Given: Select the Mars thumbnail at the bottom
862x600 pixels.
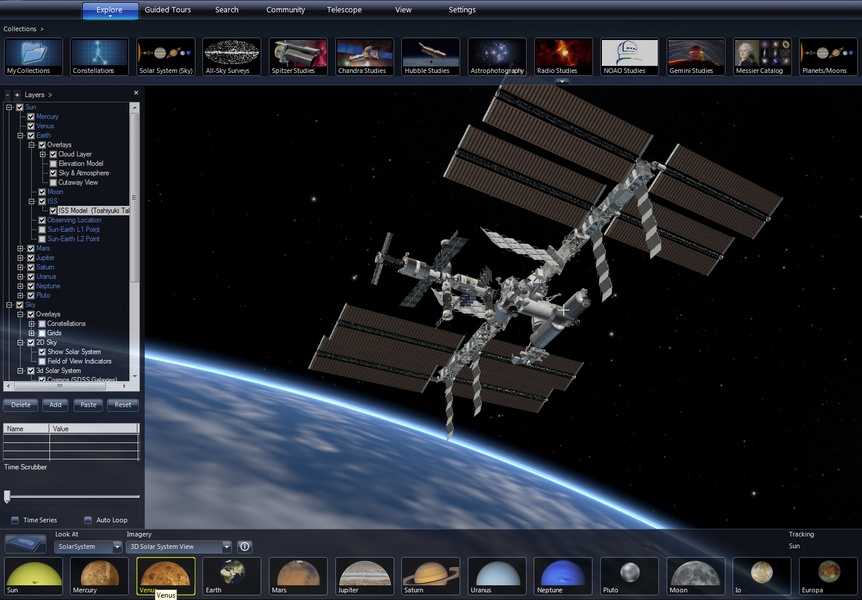Looking at the screenshot, I should (x=298, y=576).
